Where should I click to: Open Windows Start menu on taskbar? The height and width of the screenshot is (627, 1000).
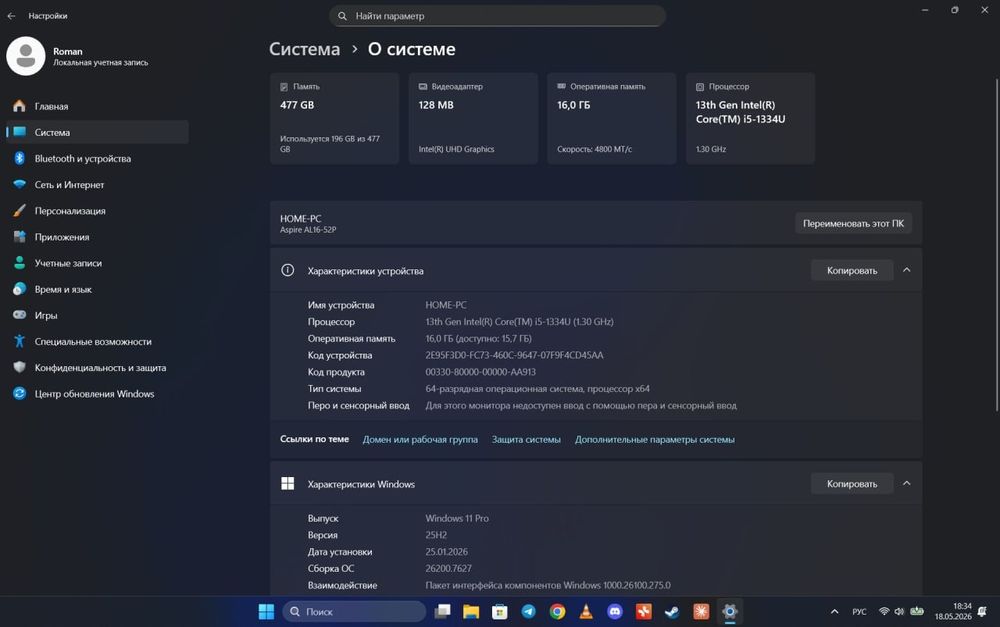pyautogui.click(x=266, y=612)
